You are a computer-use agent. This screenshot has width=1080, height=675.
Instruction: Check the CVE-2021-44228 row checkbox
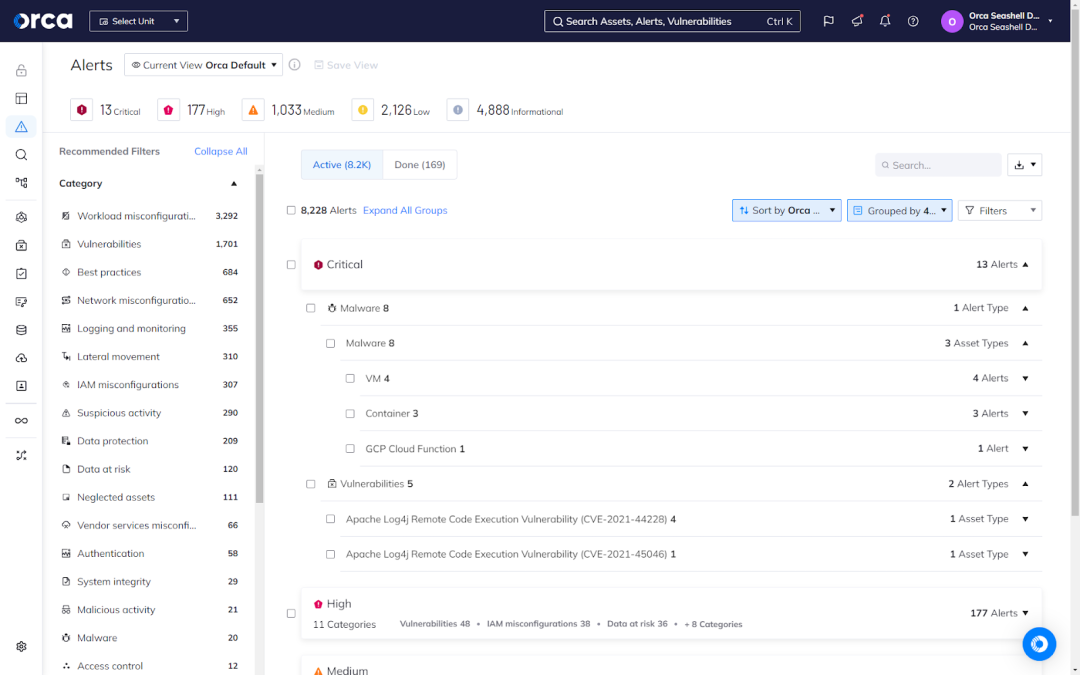point(331,519)
